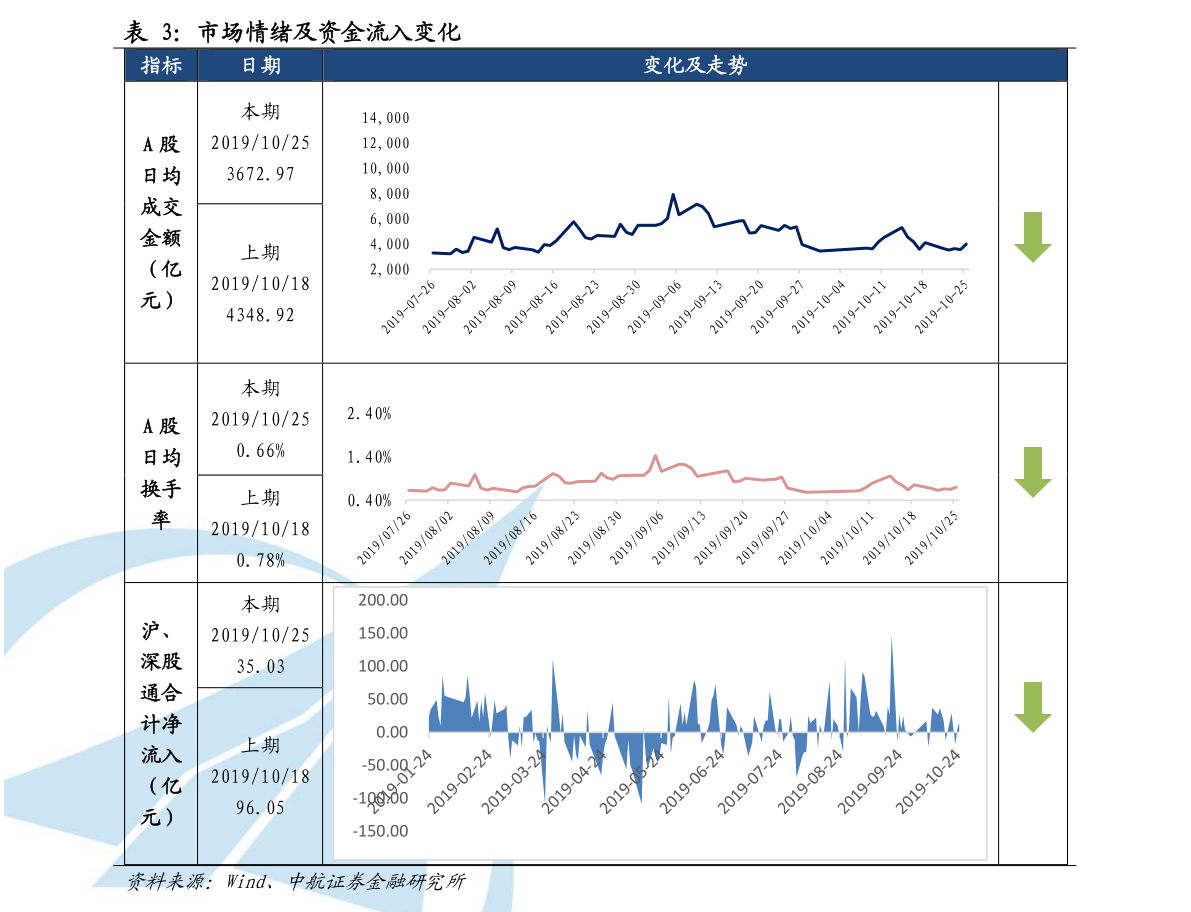The image size is (1191, 912).
Task: Click the 2.40% y-axis label
Action: [x=369, y=413]
